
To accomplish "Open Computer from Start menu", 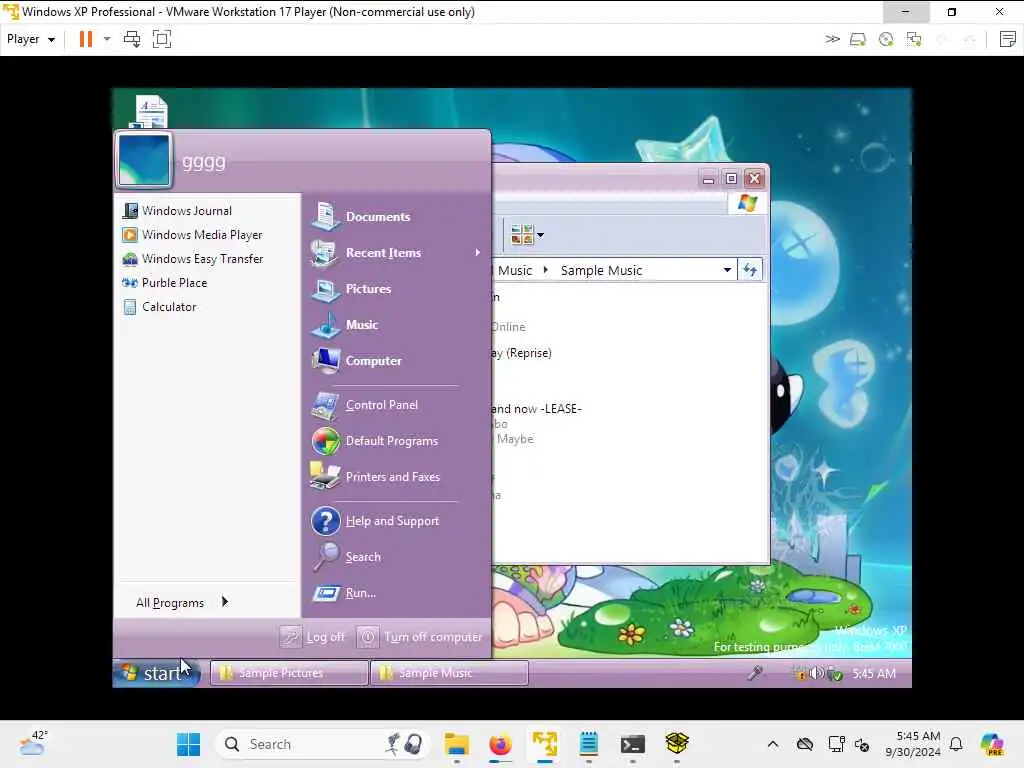I will tap(357, 360).
